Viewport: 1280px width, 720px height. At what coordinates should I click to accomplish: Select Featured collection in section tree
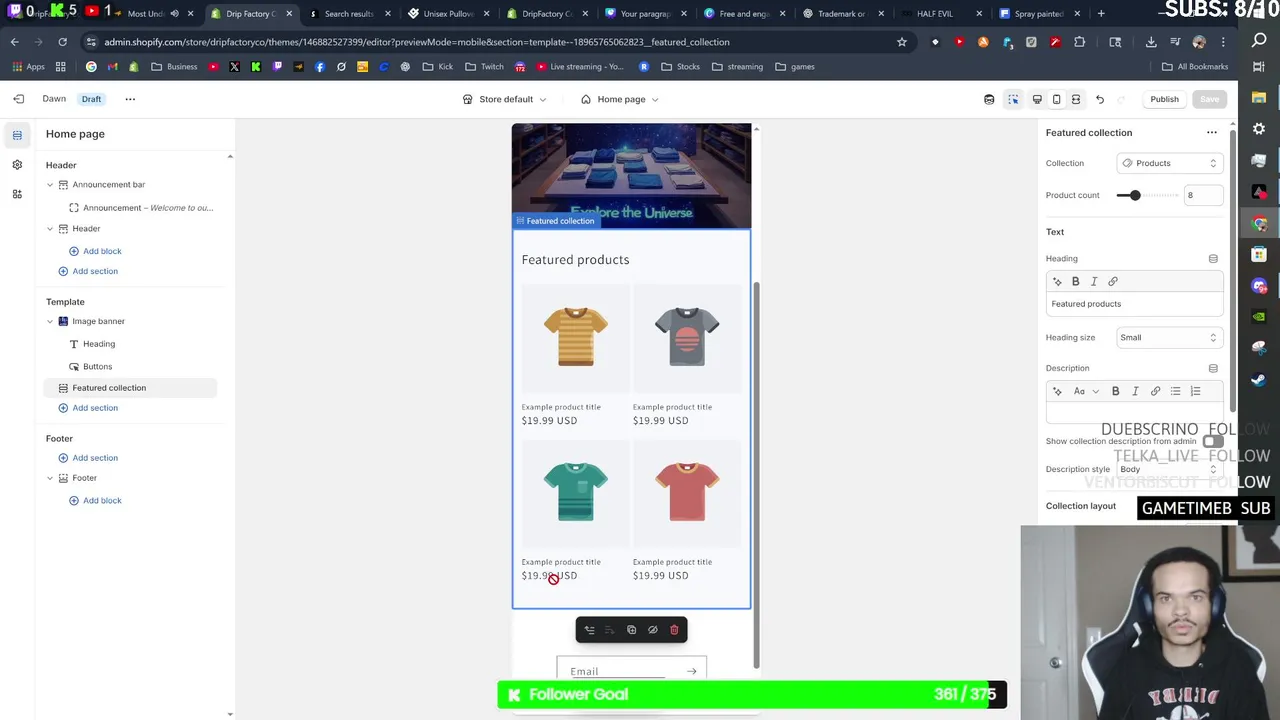pyautogui.click(x=130, y=388)
